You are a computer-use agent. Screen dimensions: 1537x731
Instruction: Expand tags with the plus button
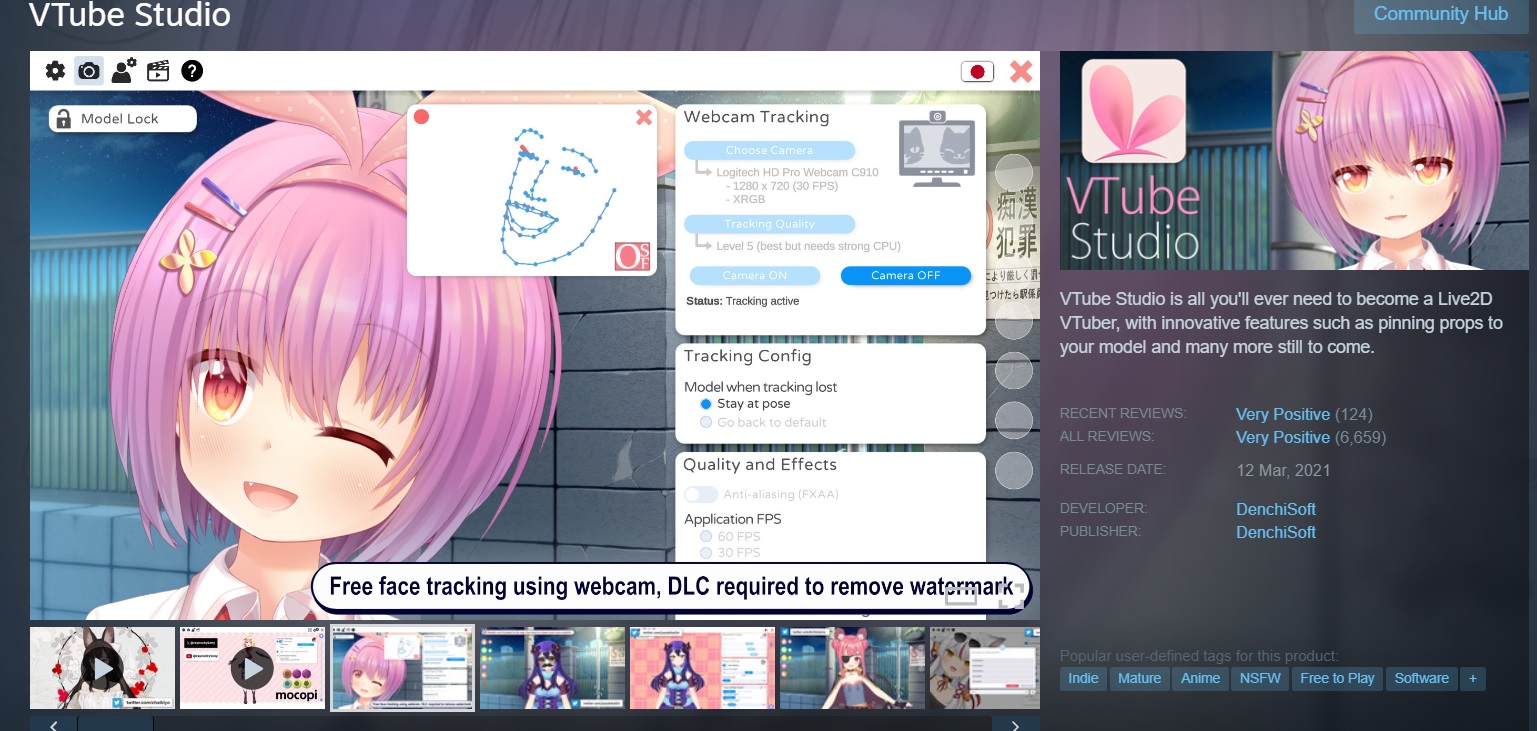pyautogui.click(x=1473, y=679)
